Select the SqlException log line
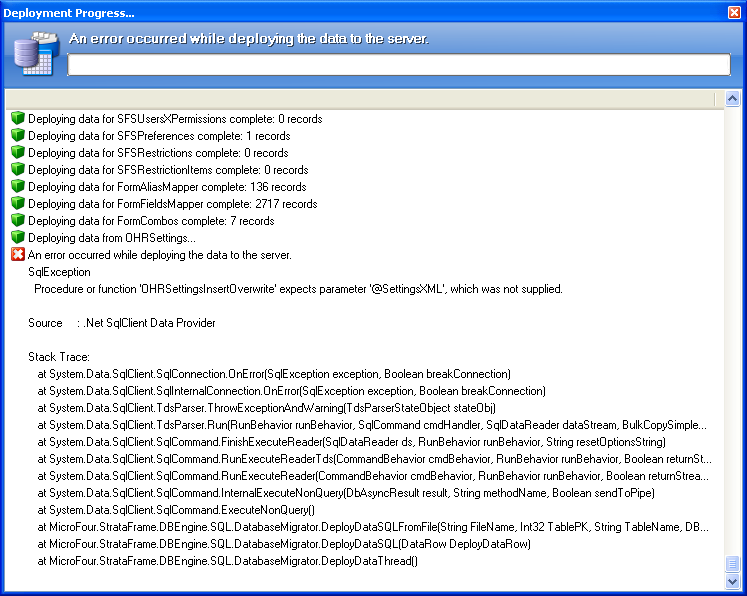The height and width of the screenshot is (596, 747). click(x=60, y=272)
